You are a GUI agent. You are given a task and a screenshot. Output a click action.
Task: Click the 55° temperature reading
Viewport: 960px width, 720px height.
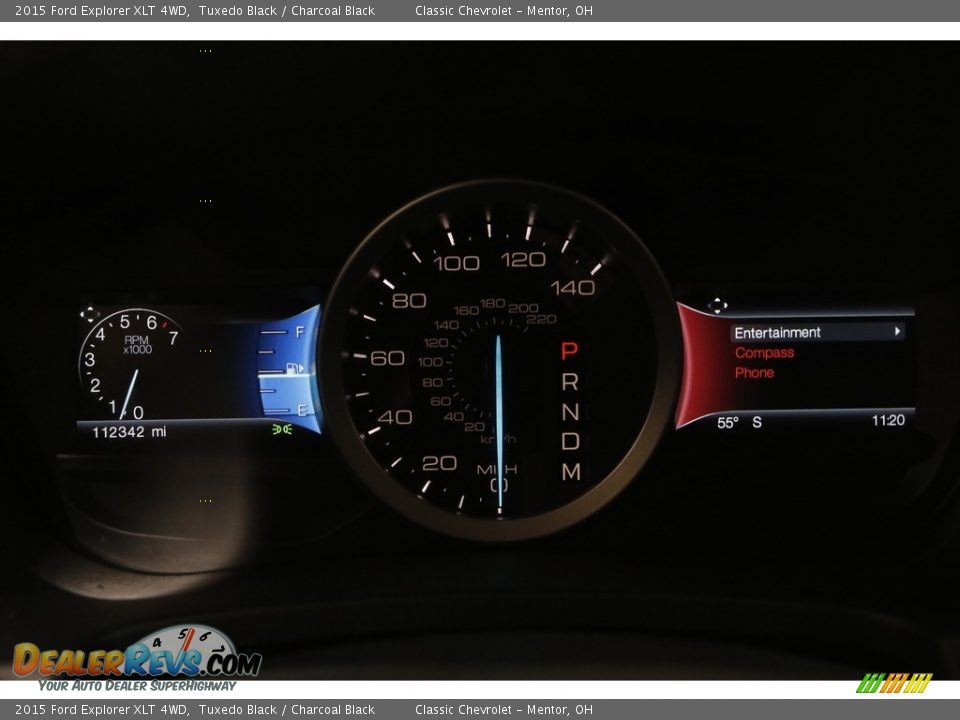[728, 423]
